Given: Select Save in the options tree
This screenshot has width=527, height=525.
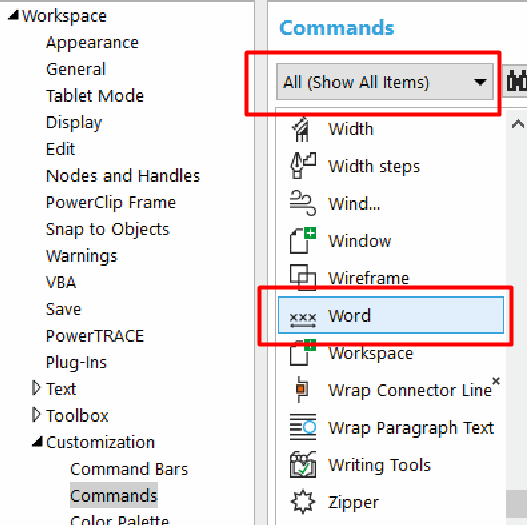Looking at the screenshot, I should 64,309.
